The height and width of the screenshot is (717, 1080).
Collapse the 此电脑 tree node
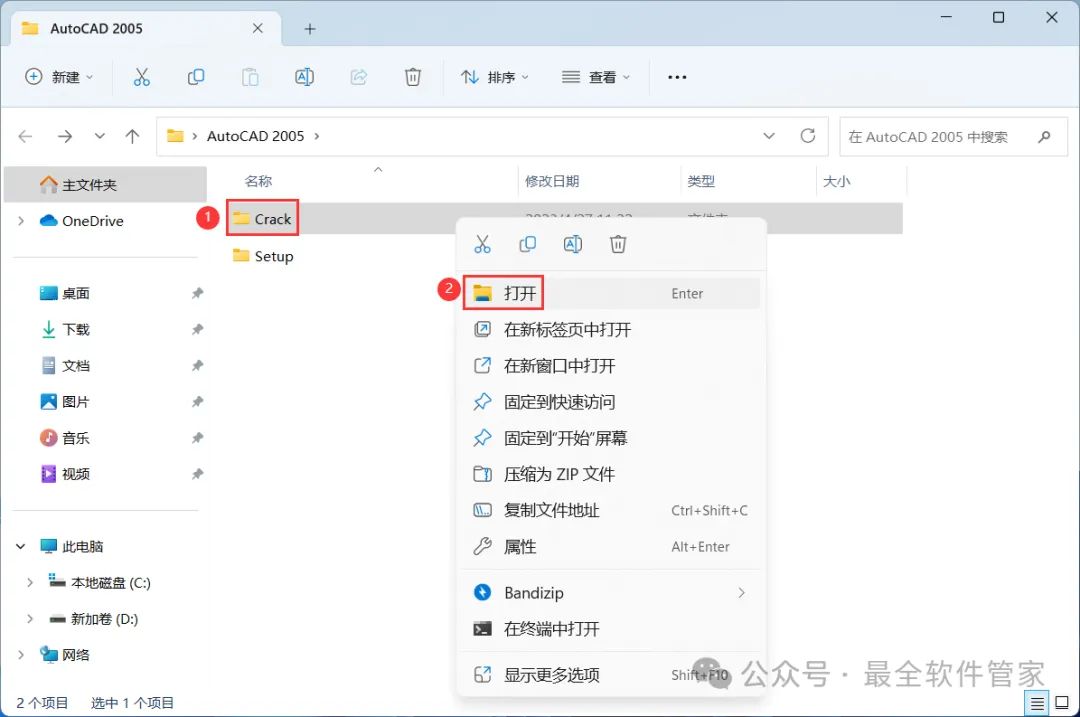pos(21,546)
